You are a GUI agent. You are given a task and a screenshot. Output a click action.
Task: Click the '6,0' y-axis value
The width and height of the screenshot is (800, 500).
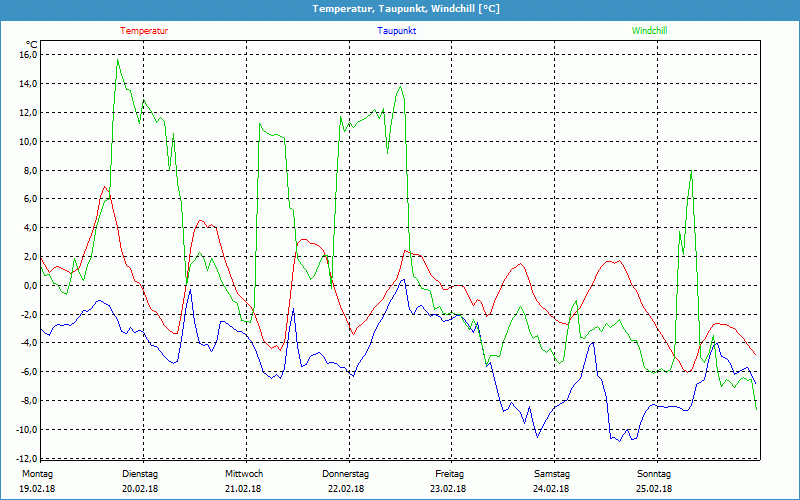(x=30, y=199)
